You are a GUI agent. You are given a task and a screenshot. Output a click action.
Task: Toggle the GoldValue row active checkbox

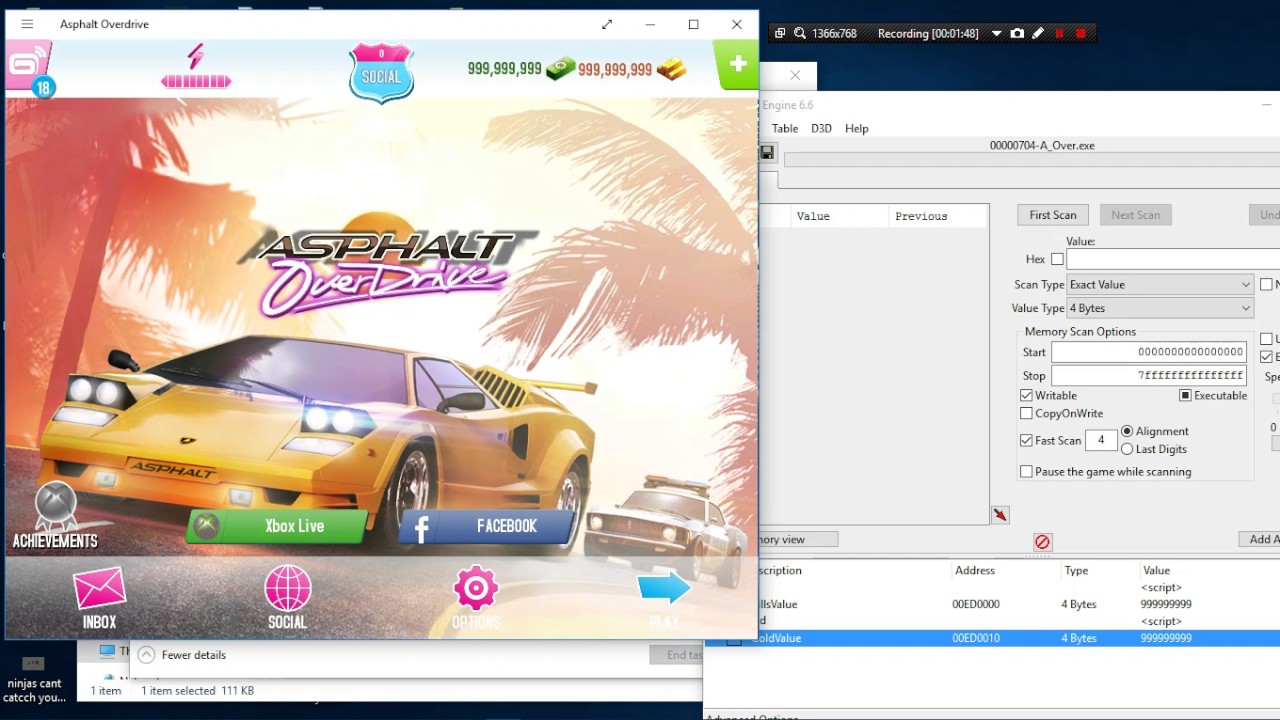734,639
